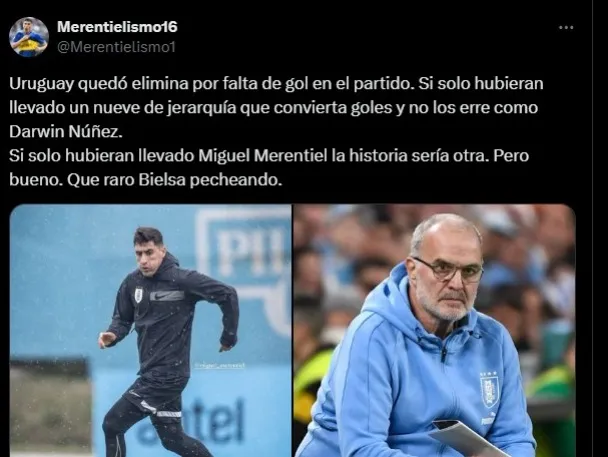
Task: Click the vertical divider between the photos
Action: (x=292, y=331)
